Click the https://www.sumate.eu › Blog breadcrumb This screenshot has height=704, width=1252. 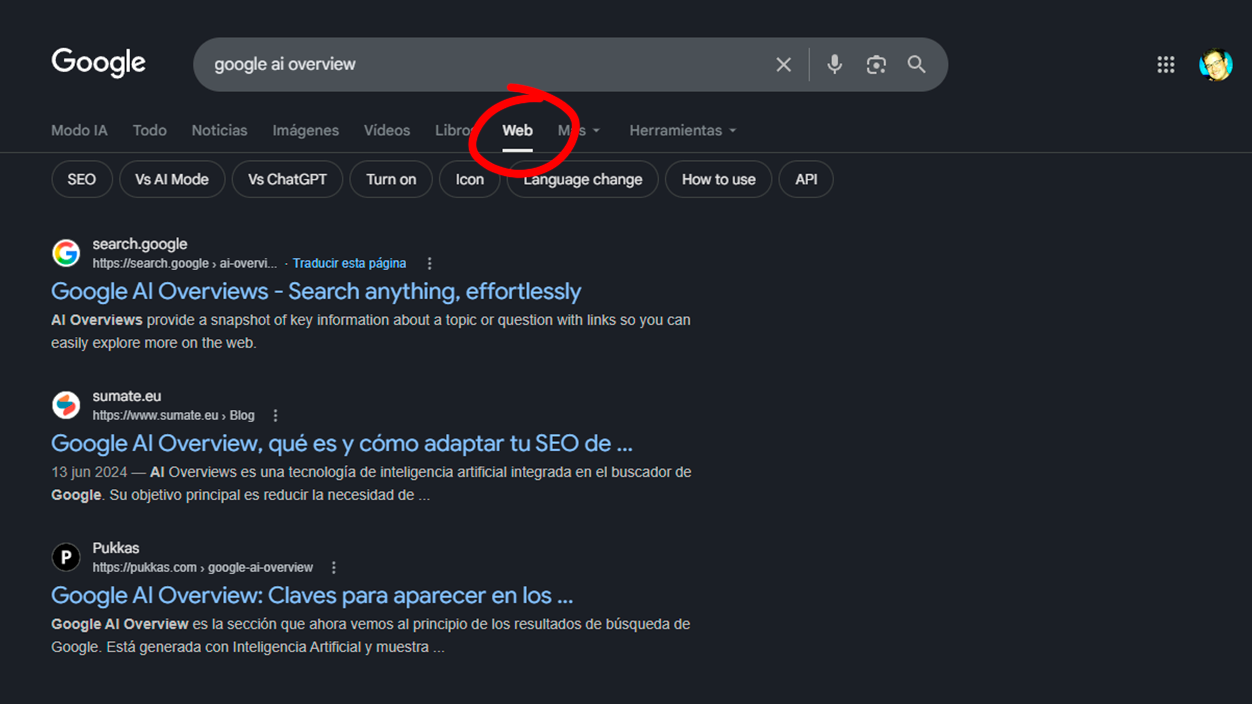pyautogui.click(x=174, y=416)
